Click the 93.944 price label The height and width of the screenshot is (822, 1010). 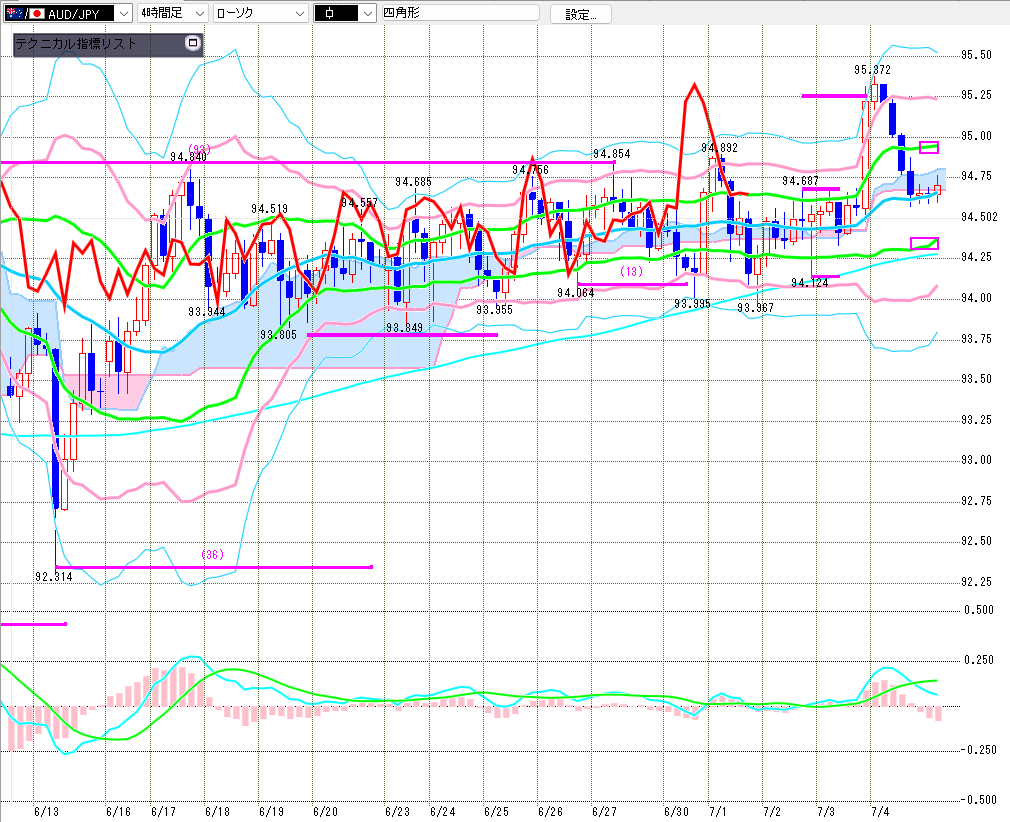pyautogui.click(x=207, y=312)
